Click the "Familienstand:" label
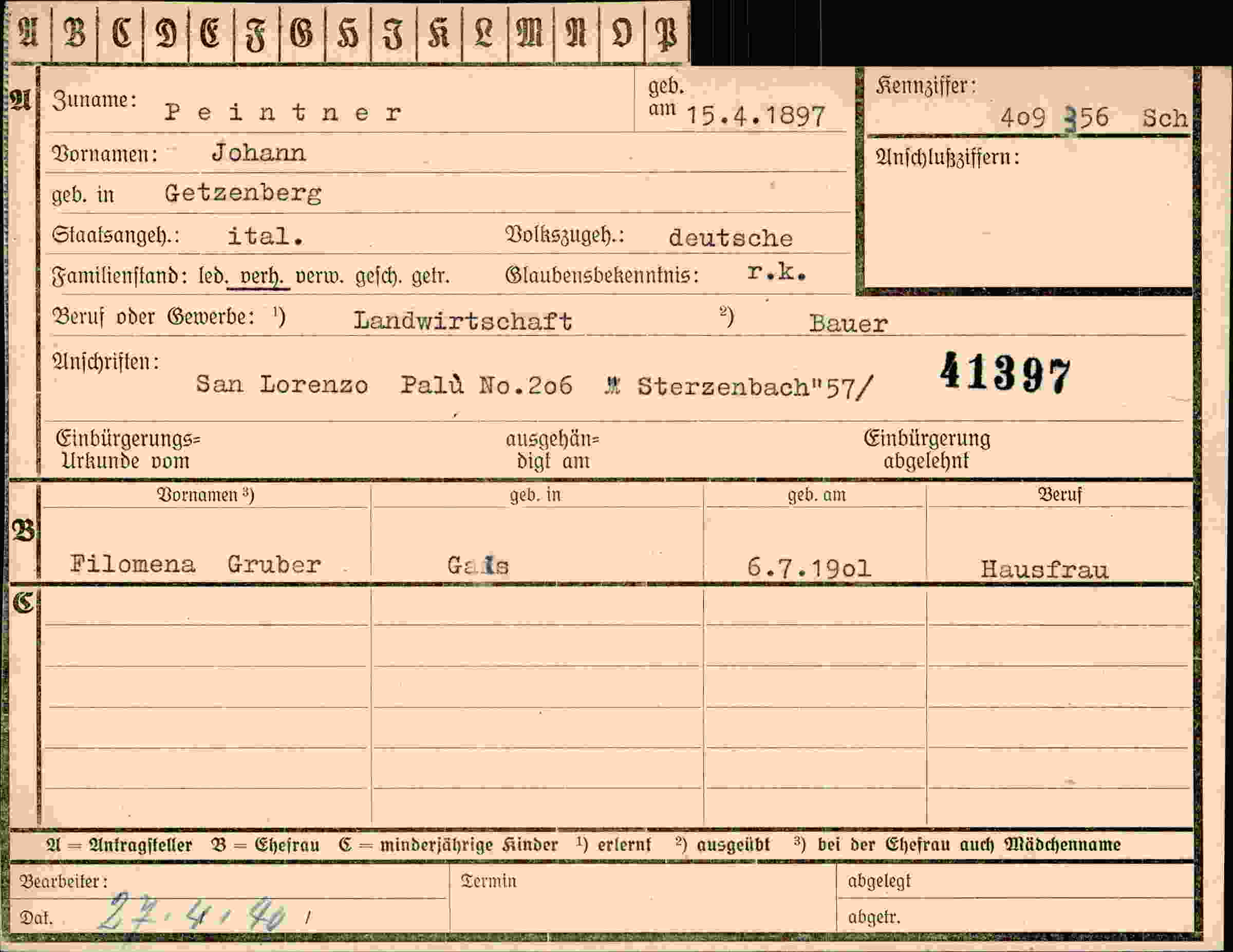The height and width of the screenshot is (952, 1233). tap(120, 277)
